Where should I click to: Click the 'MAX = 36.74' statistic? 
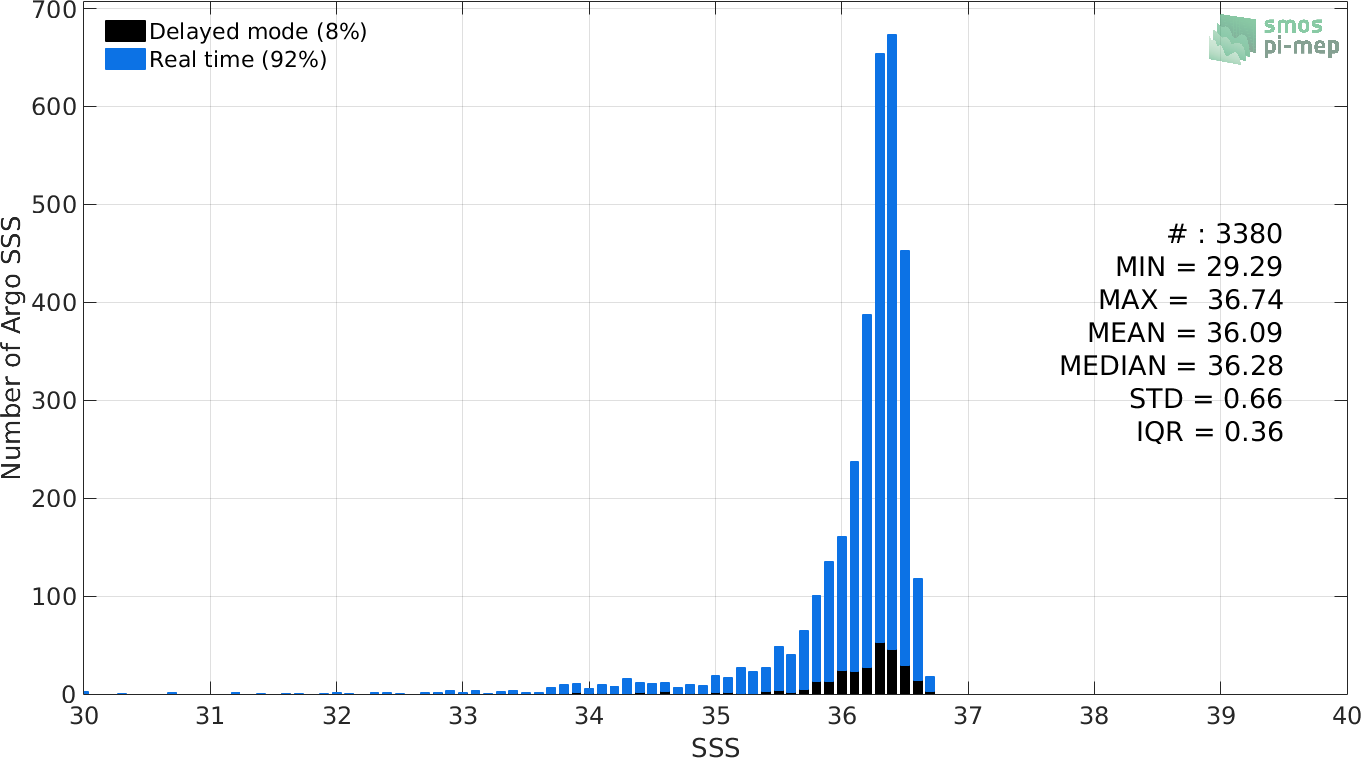coord(1190,300)
